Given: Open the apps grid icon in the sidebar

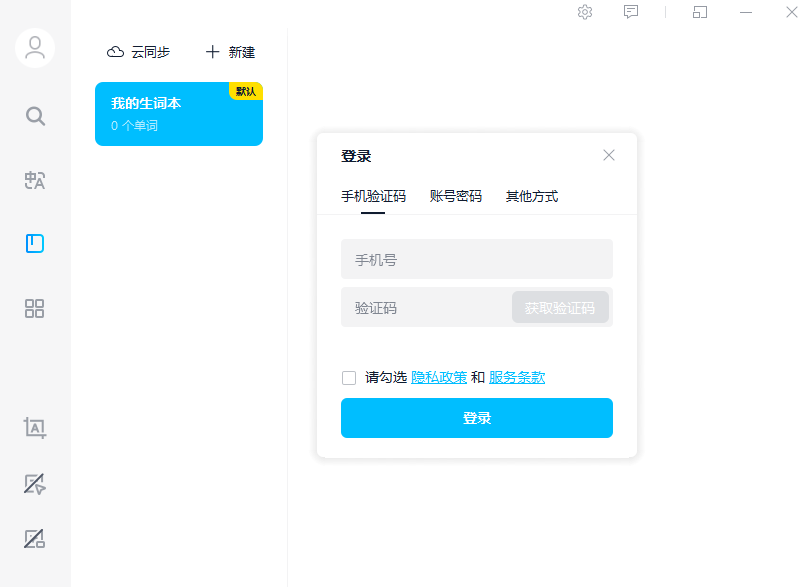Looking at the screenshot, I should tap(35, 309).
